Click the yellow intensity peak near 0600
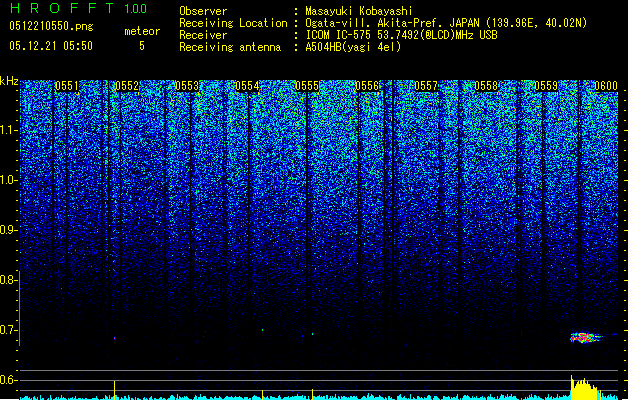The image size is (629, 400). point(585,388)
